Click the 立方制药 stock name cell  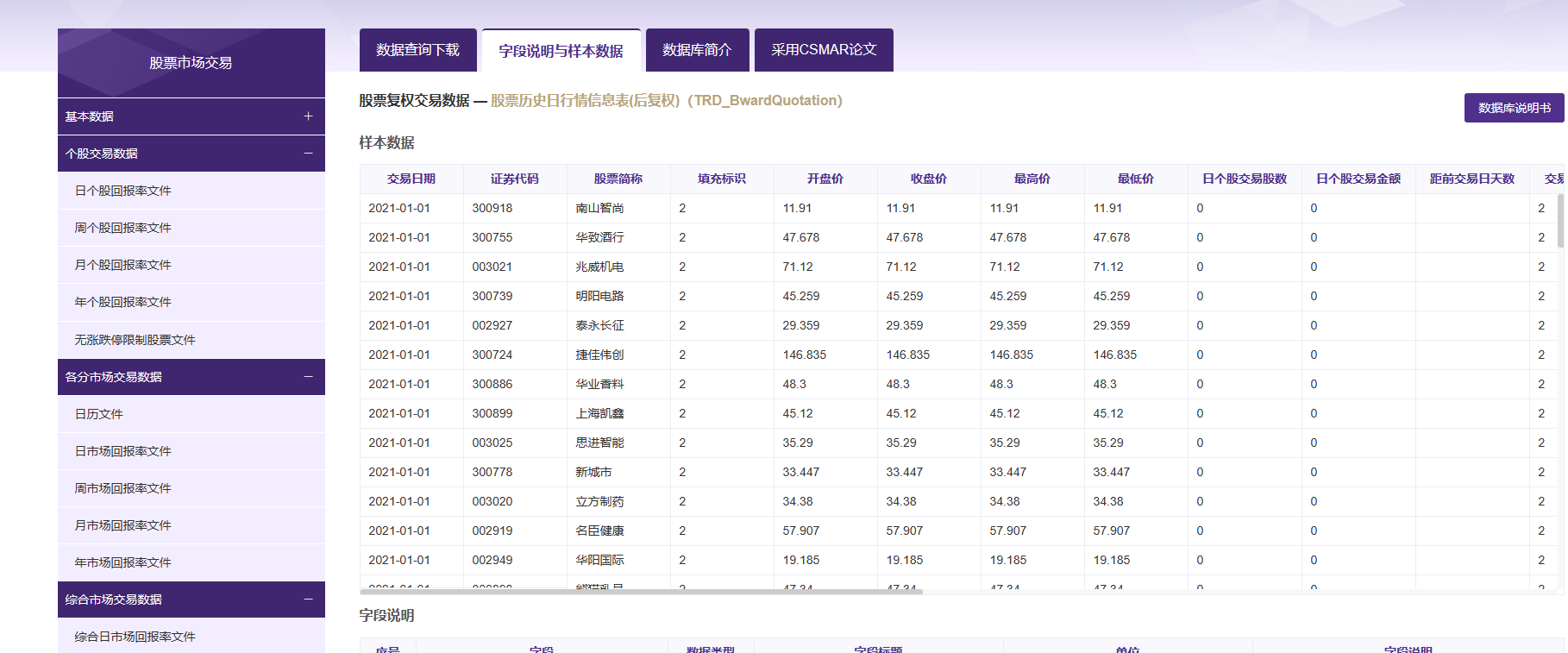point(618,501)
